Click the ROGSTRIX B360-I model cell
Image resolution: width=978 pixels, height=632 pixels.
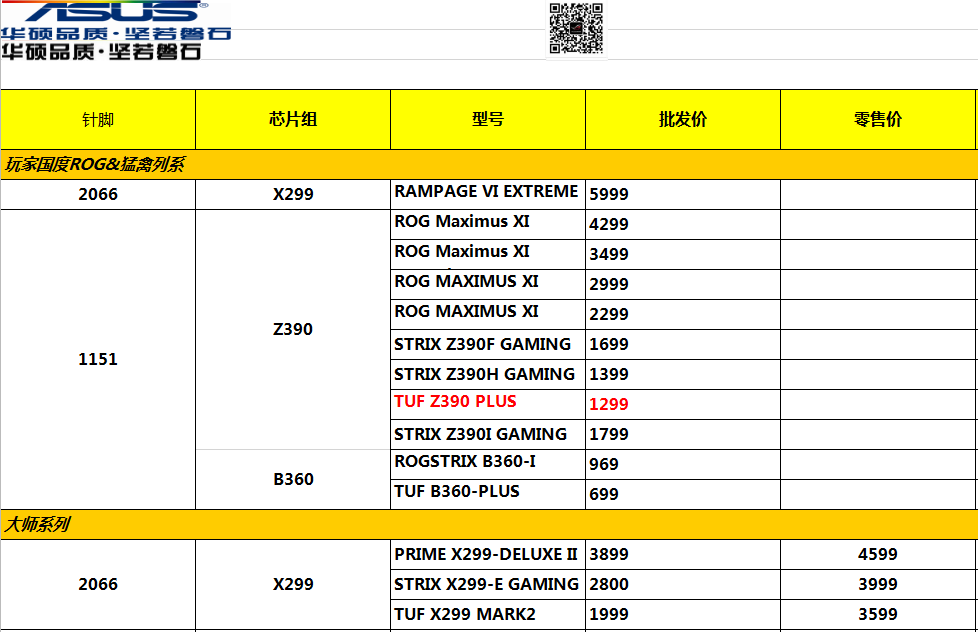(465, 462)
